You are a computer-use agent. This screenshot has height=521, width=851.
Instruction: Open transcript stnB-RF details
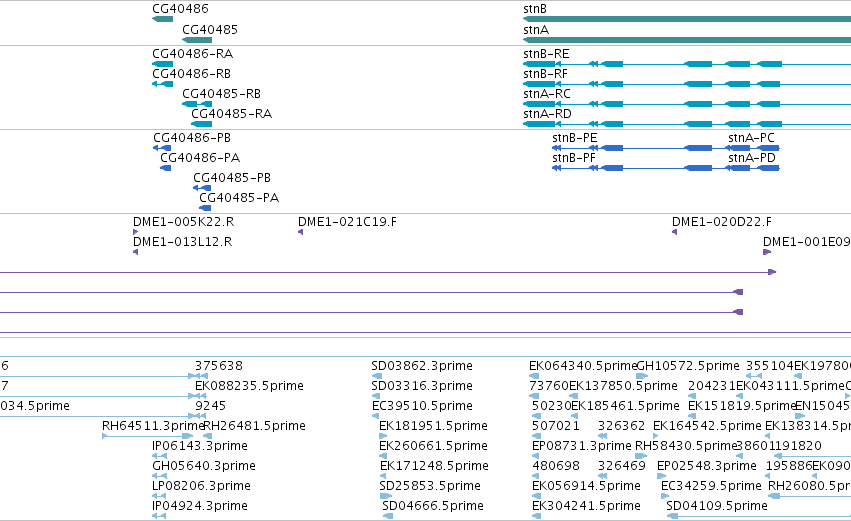click(x=545, y=73)
